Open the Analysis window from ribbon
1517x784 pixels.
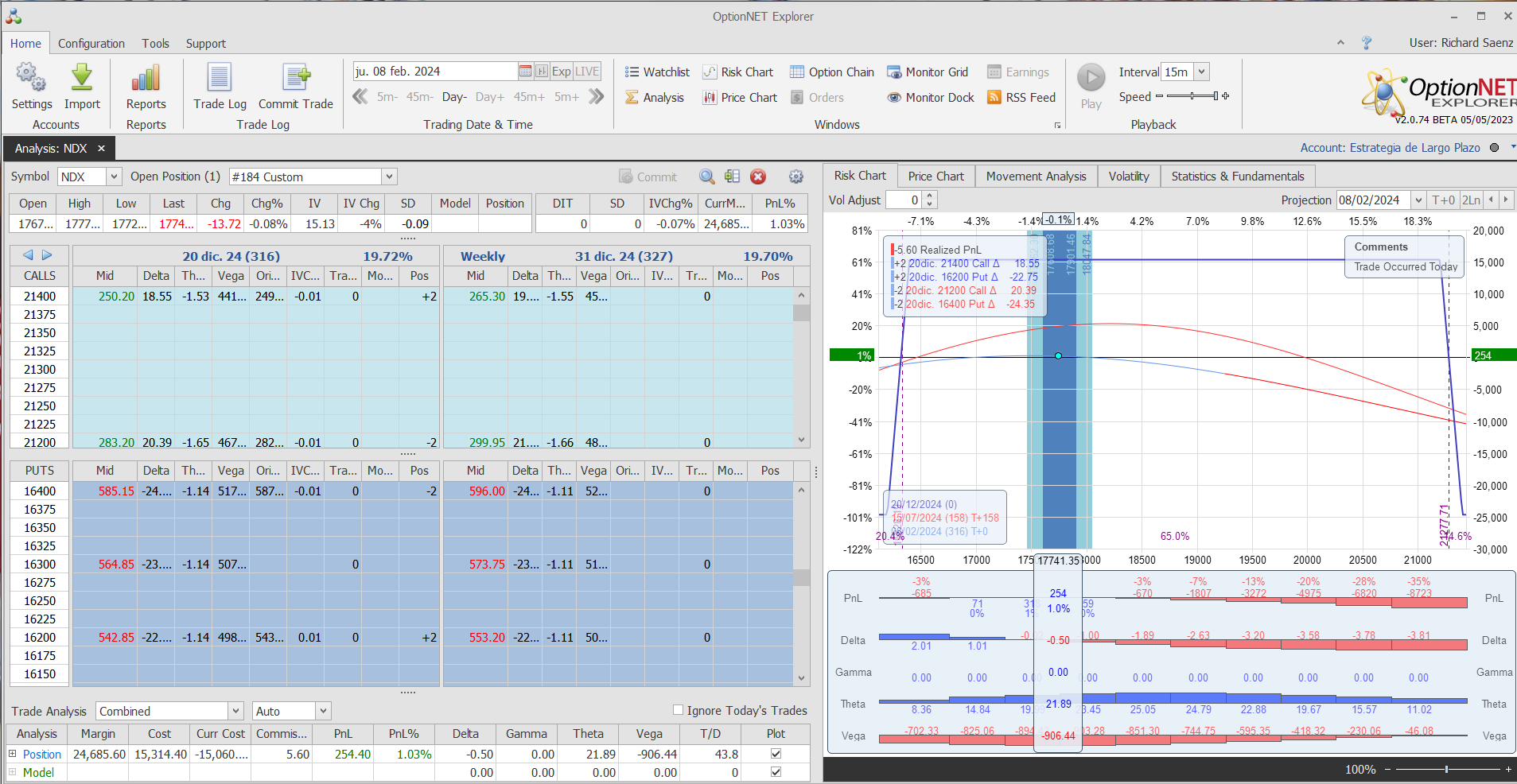coord(654,98)
